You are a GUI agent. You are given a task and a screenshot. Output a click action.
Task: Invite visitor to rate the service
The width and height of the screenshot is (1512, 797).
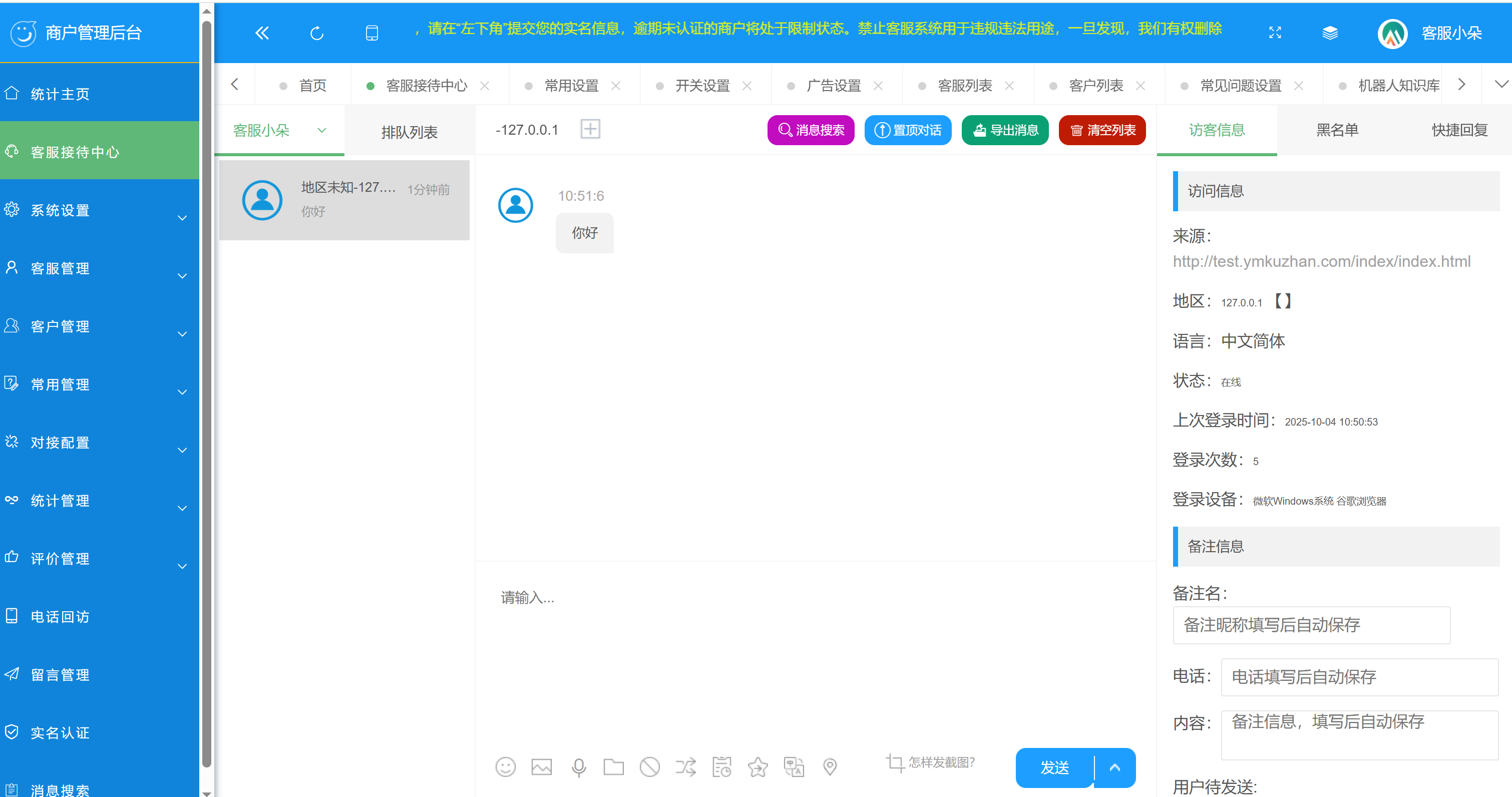758,766
